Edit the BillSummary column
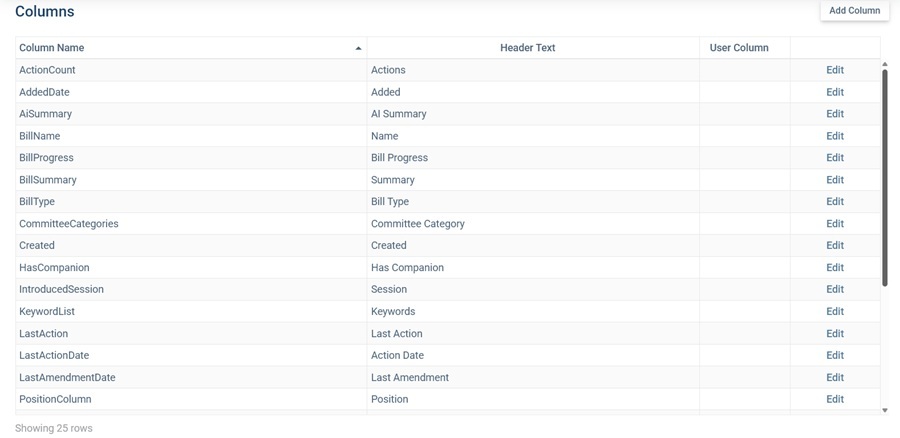The height and width of the screenshot is (438, 900). (835, 180)
